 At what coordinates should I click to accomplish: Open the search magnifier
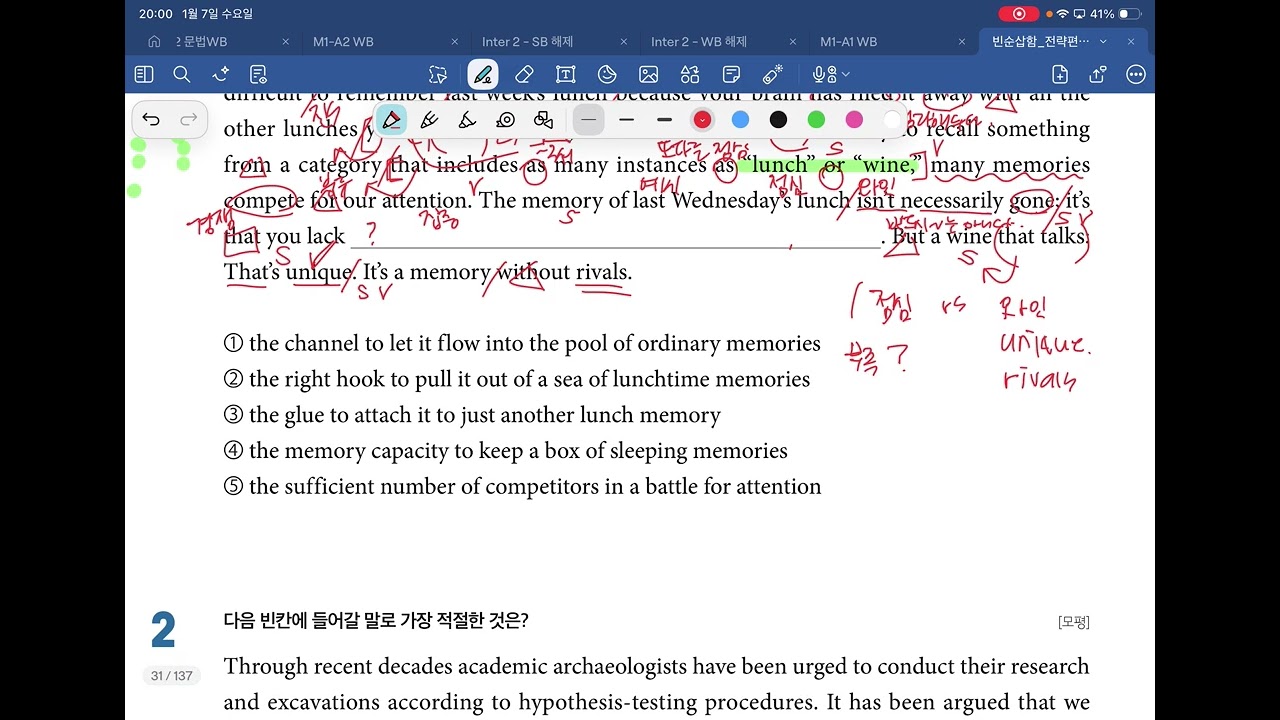[182, 74]
